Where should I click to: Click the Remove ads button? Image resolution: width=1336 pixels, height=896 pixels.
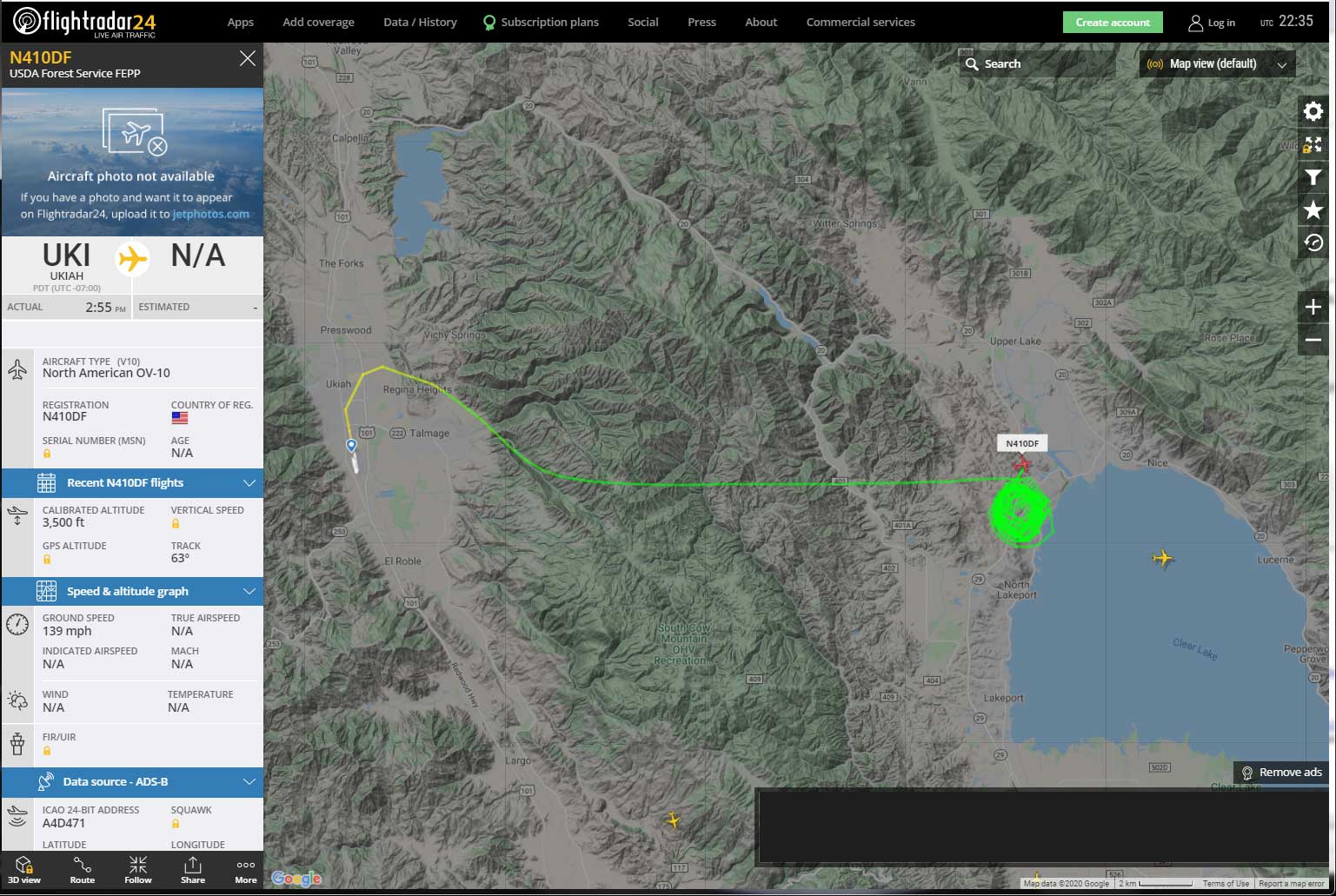tap(1281, 772)
